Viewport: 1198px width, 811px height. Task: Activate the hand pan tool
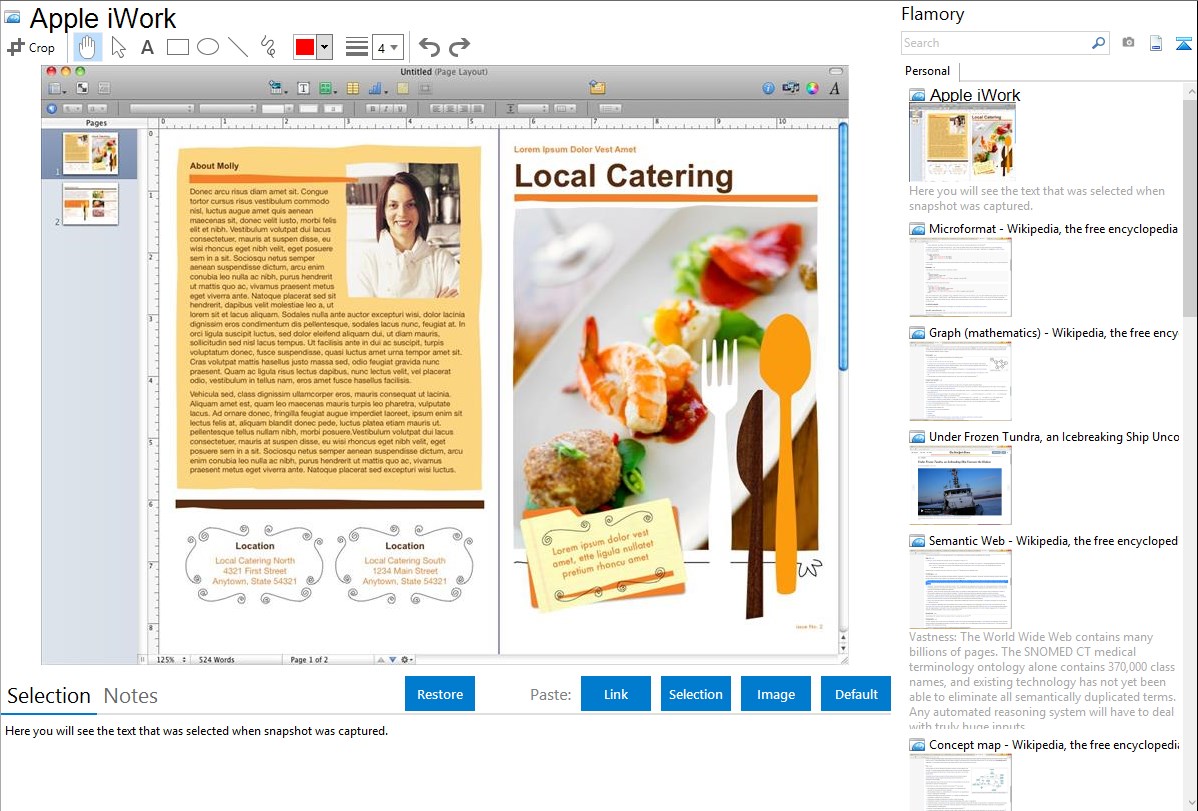(87, 47)
